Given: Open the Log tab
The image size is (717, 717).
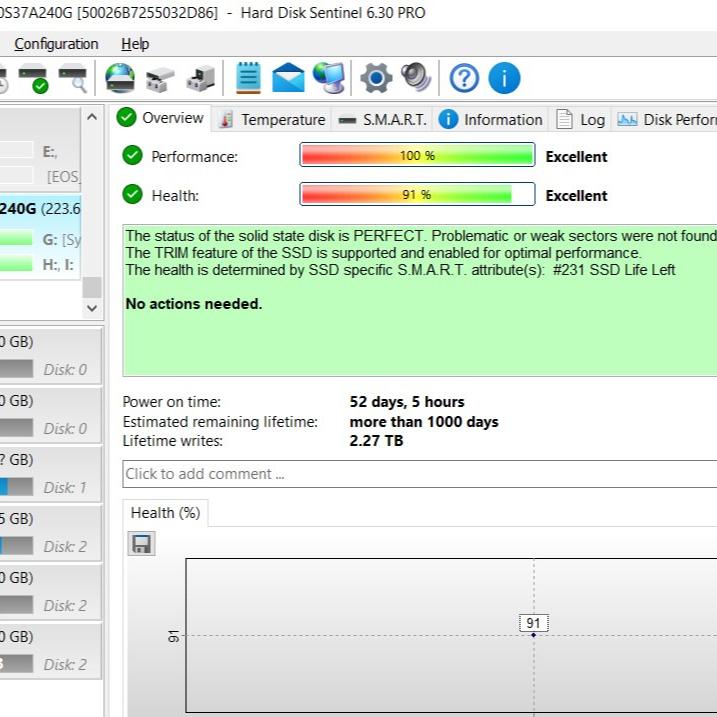Looking at the screenshot, I should click(x=581, y=119).
